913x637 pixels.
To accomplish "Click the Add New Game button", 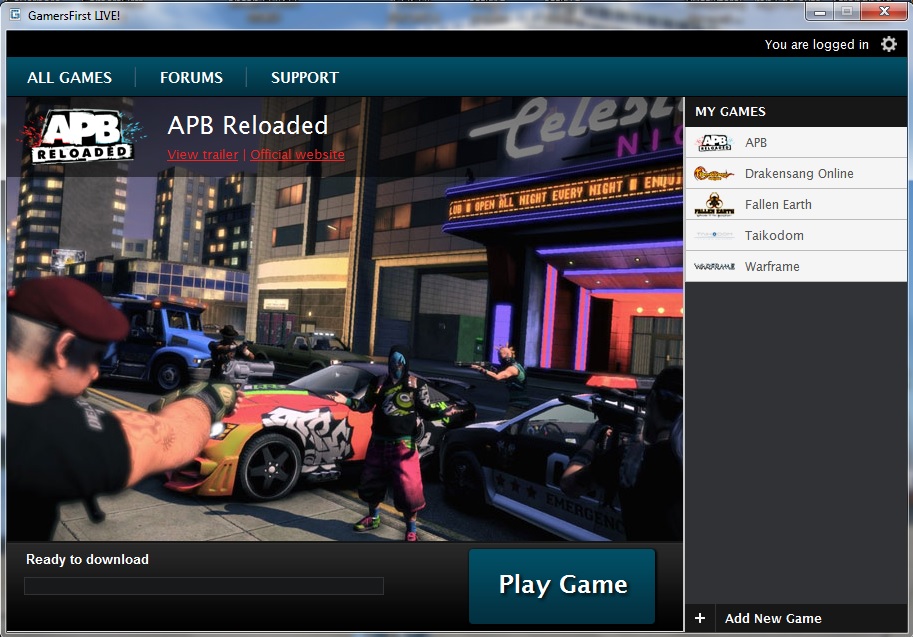I will (773, 618).
